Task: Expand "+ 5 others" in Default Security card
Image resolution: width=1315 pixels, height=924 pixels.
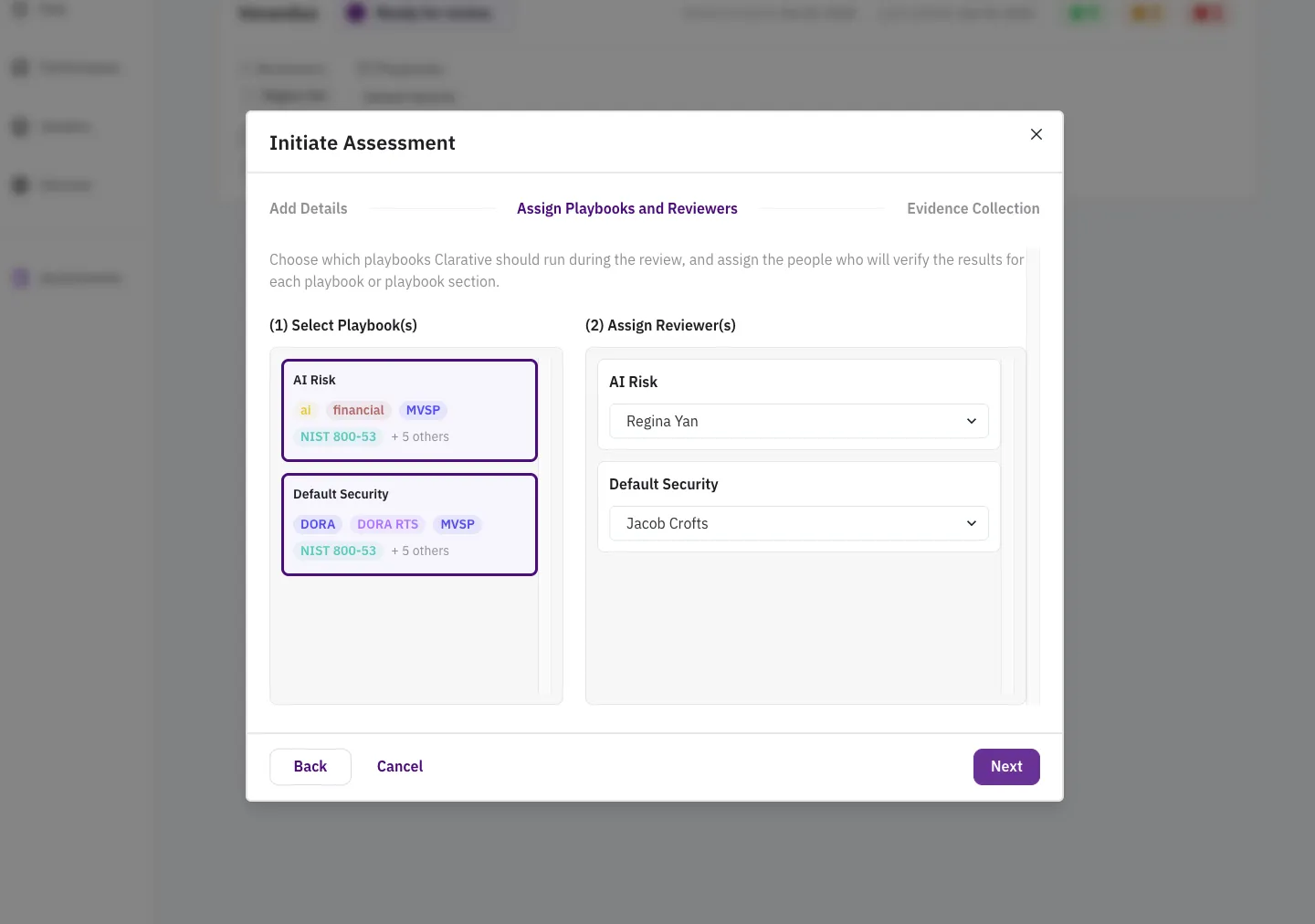Action: [x=420, y=551]
